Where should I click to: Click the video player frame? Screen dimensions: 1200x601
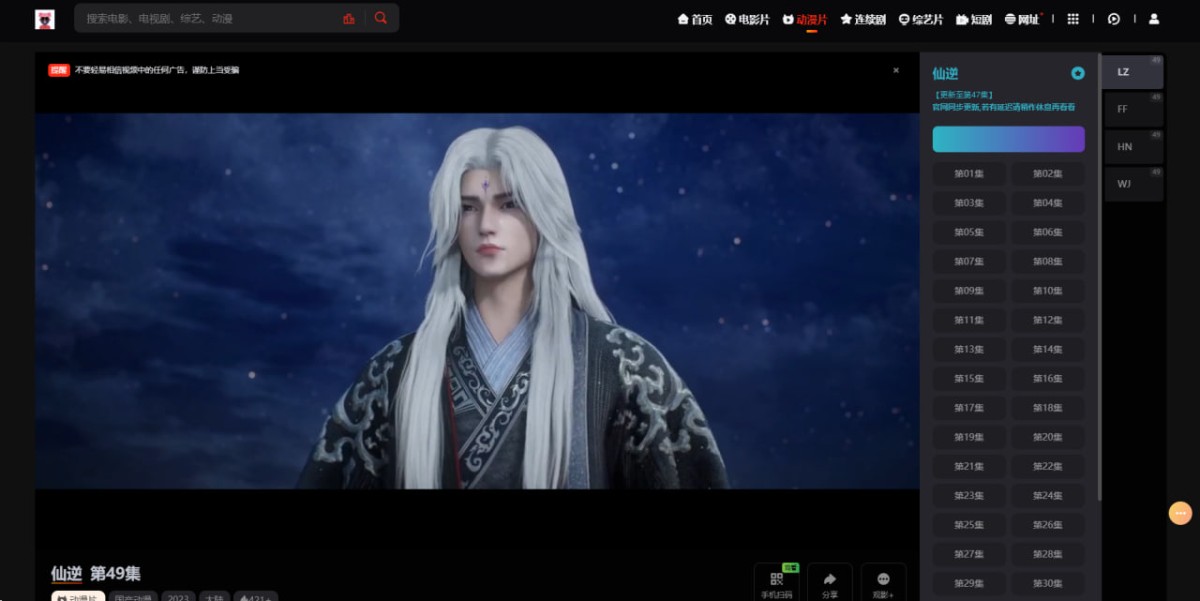477,300
